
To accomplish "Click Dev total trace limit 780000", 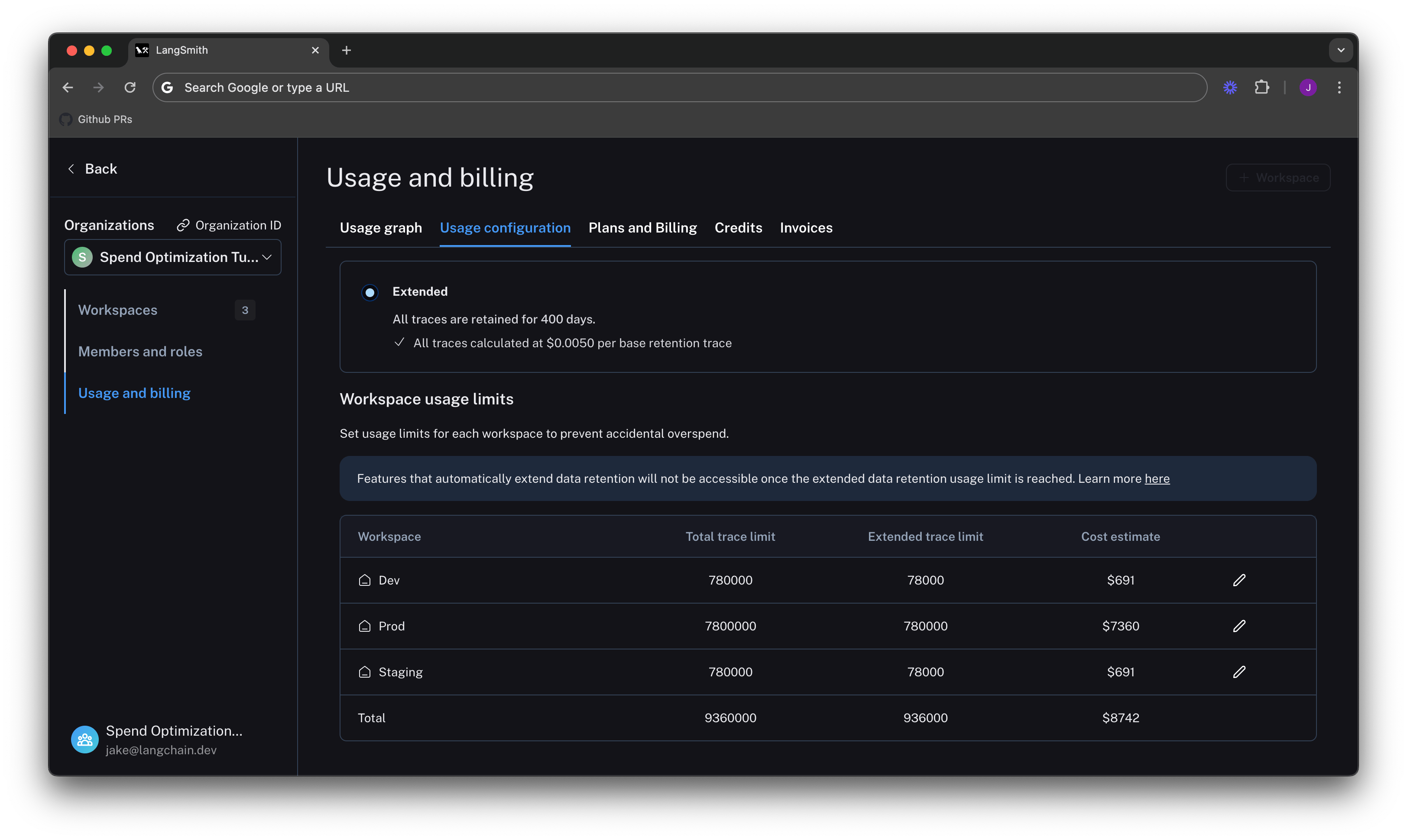I will pyautogui.click(x=730, y=580).
